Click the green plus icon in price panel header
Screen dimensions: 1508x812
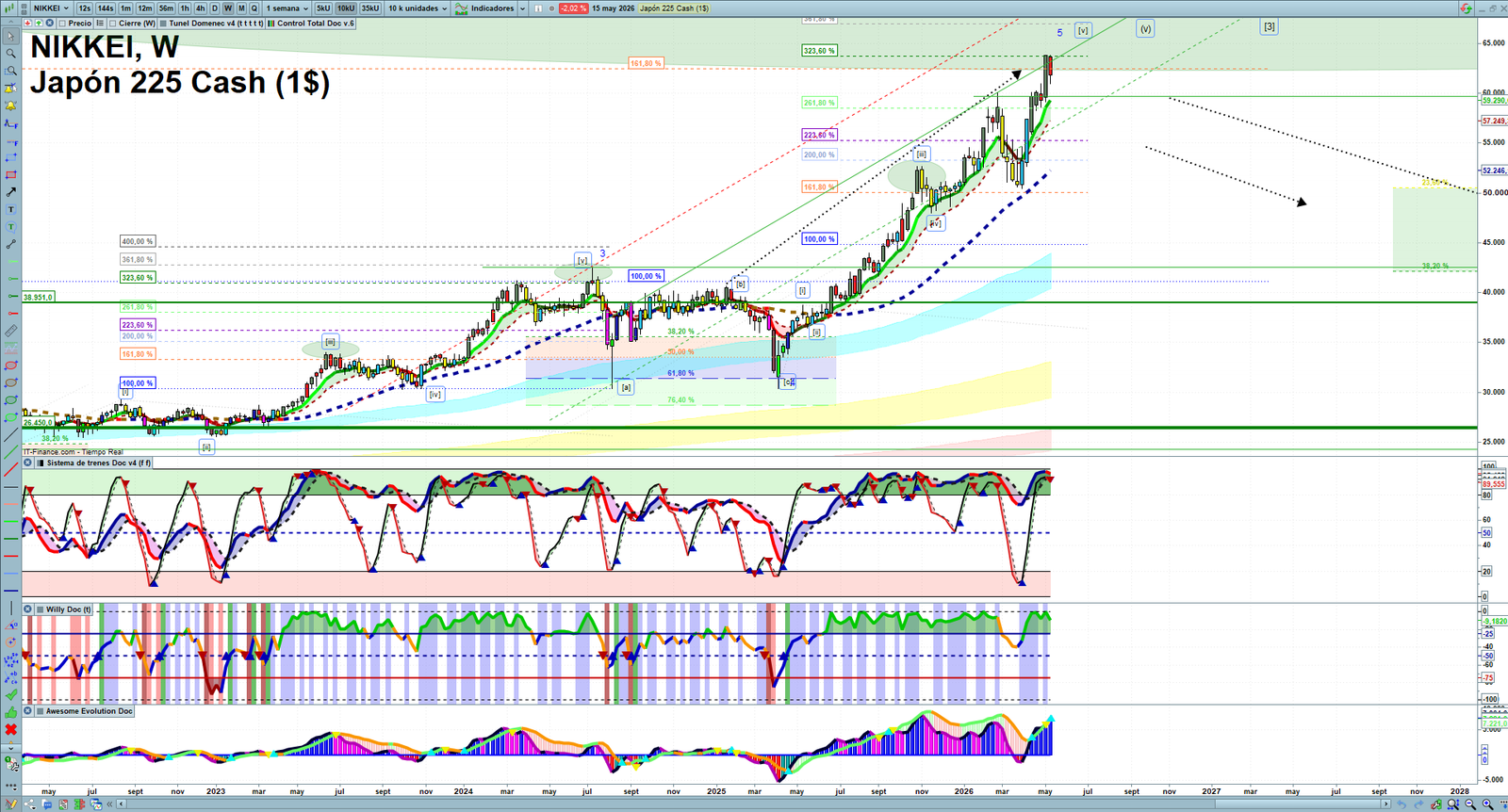pyautogui.click(x=39, y=24)
